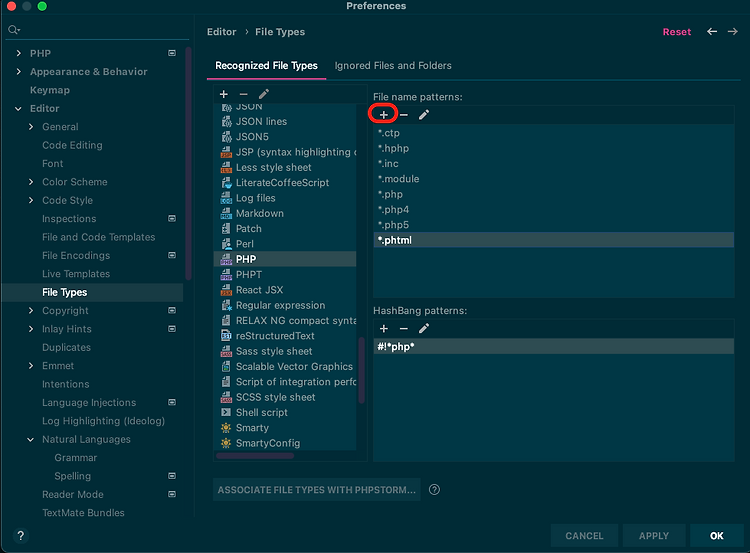
Task: Edit the selected HashBang pattern
Action: pyautogui.click(x=424, y=329)
